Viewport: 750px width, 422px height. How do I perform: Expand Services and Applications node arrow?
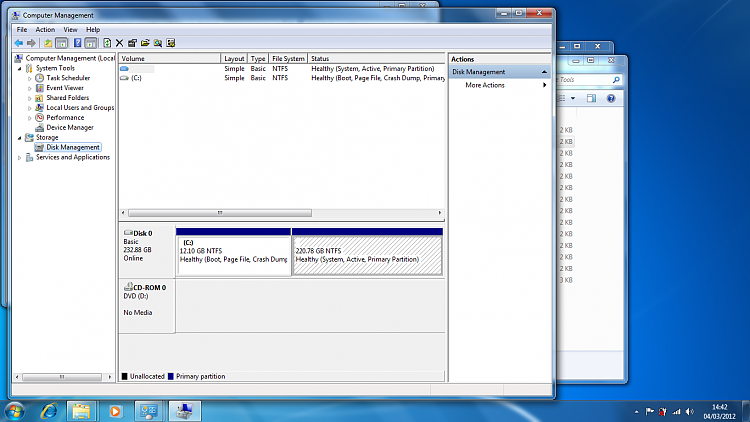point(20,157)
